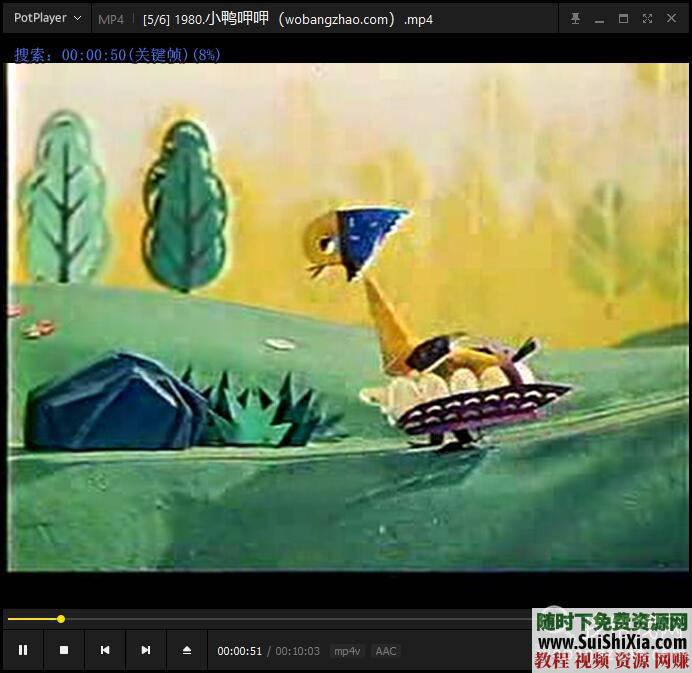692x673 pixels.
Task: Click the eject/open file icon
Action: (187, 650)
